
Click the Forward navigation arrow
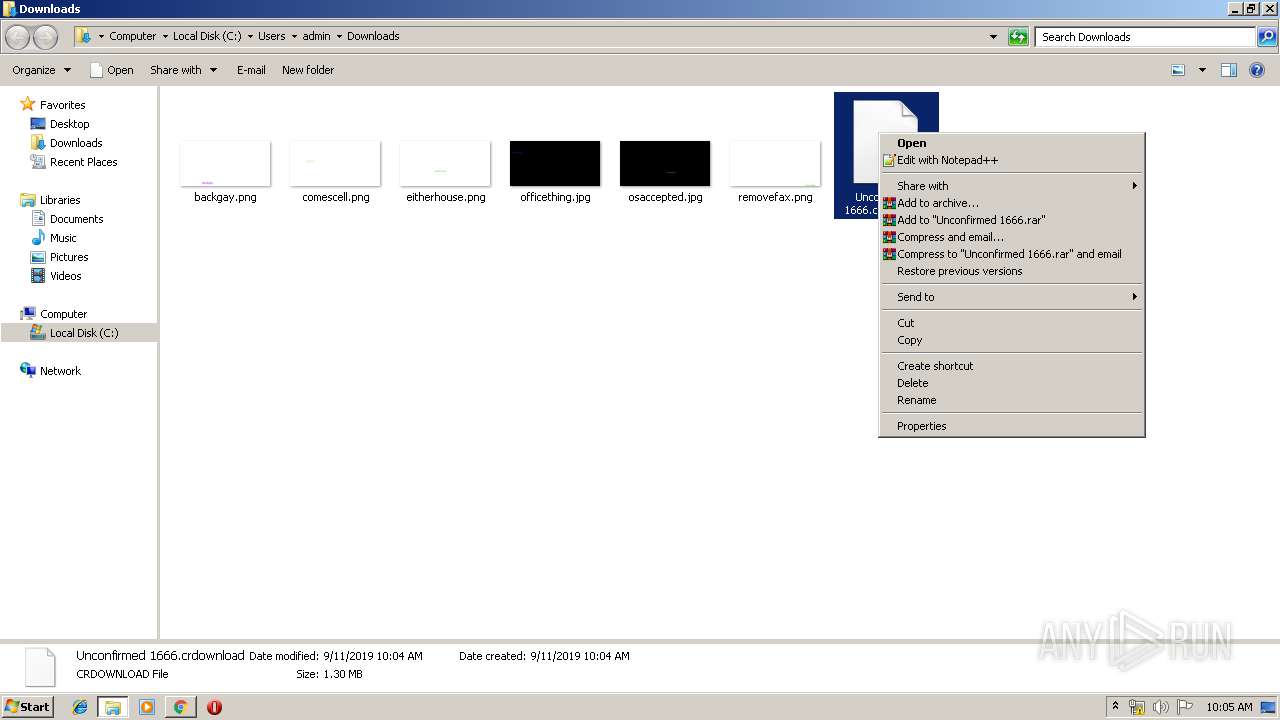coord(45,37)
